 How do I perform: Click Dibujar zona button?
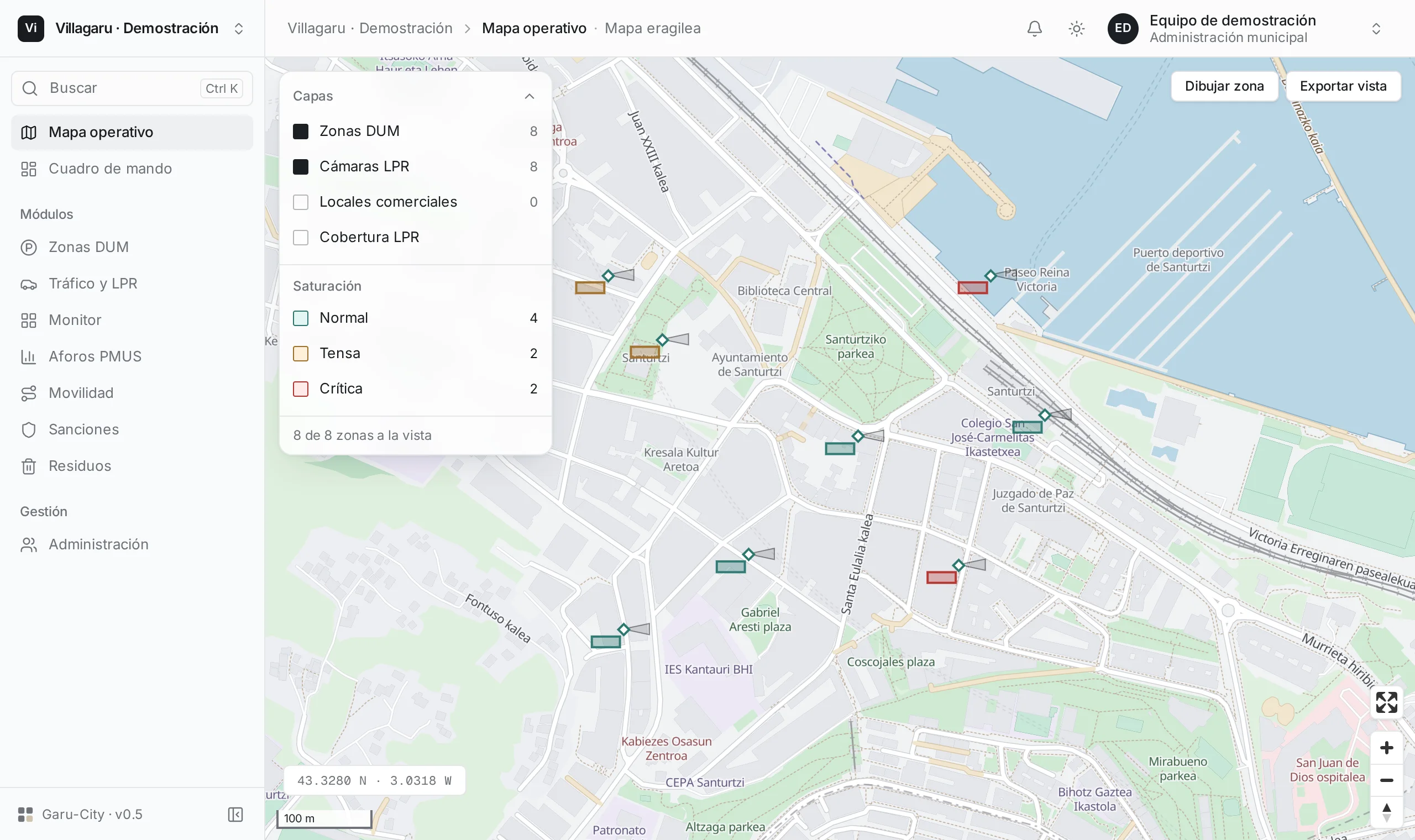(x=1224, y=86)
